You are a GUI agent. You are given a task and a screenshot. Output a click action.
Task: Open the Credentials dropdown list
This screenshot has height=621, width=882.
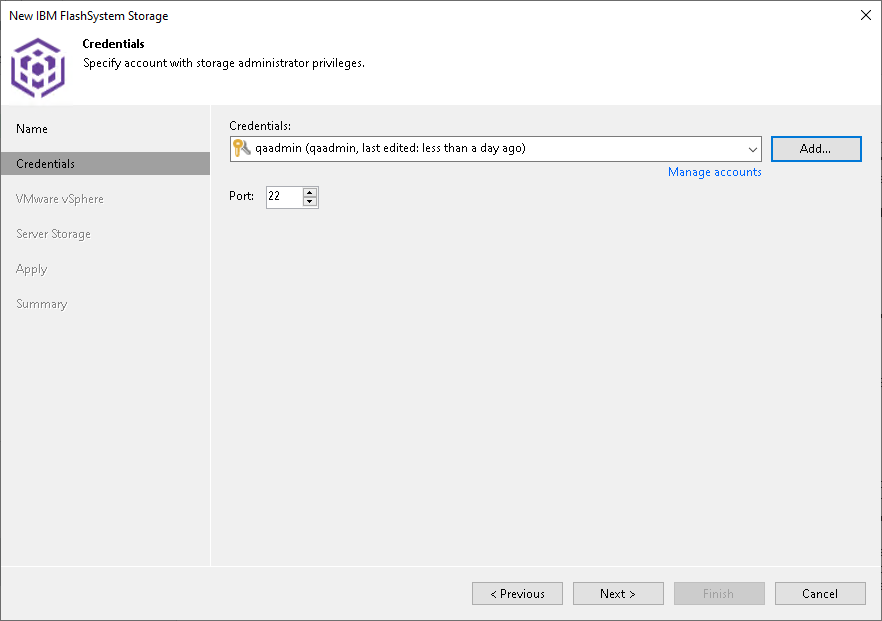point(752,149)
